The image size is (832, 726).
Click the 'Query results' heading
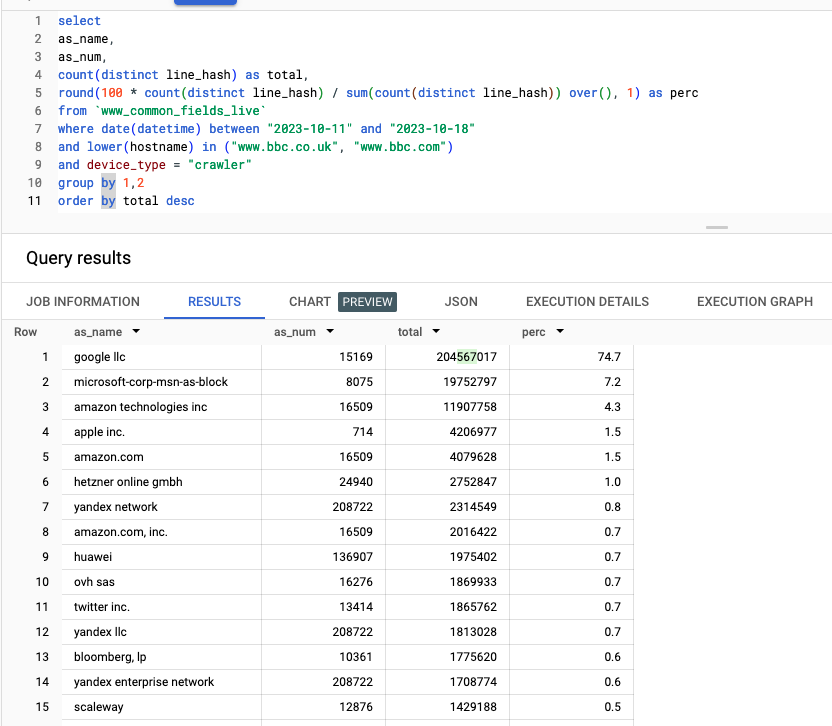79,258
